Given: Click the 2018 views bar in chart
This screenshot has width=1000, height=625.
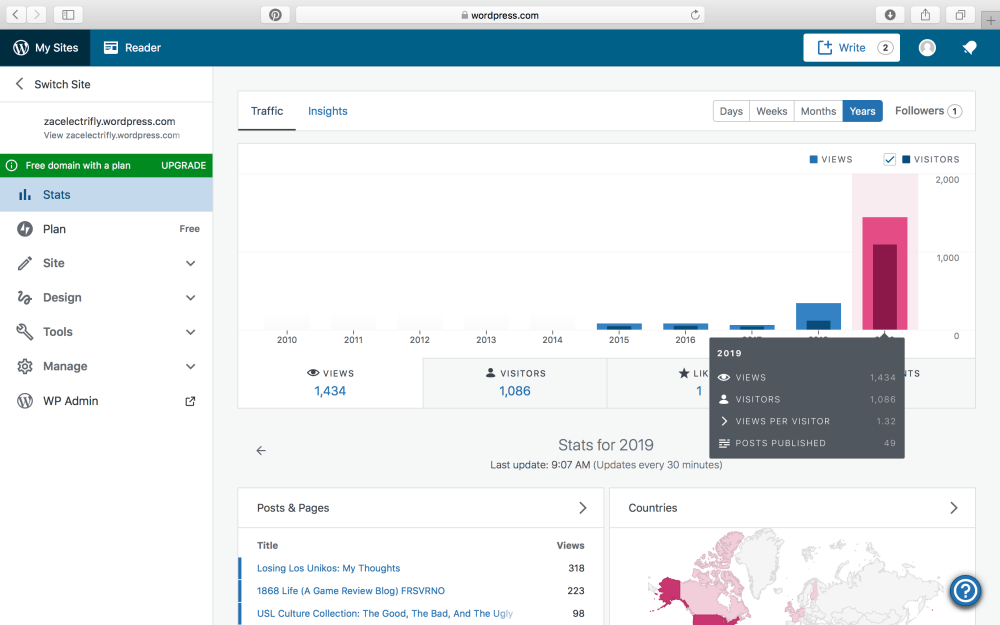Looking at the screenshot, I should pos(818,315).
